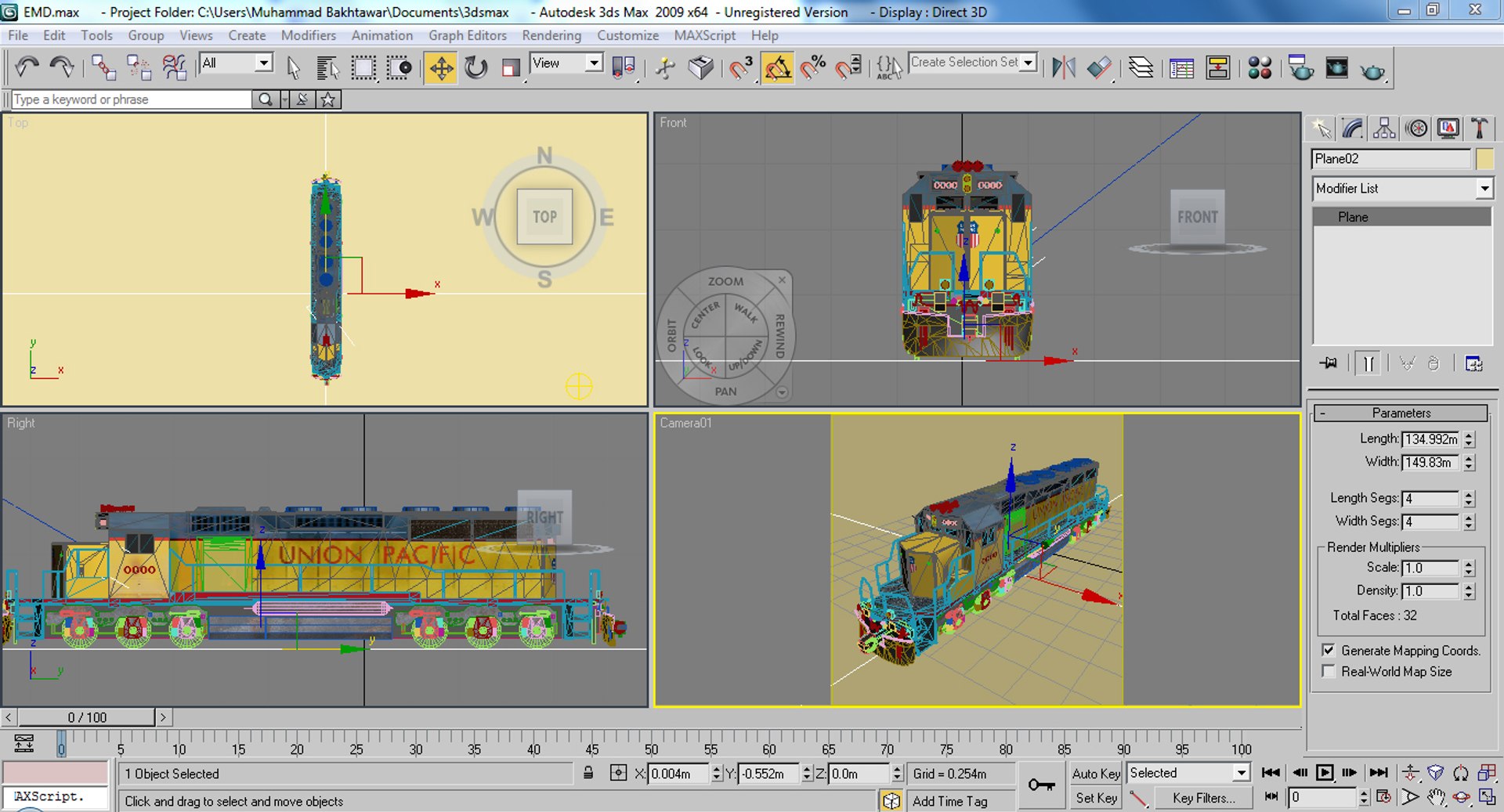Click the Undo arrow icon
Image resolution: width=1504 pixels, height=812 pixels.
pyautogui.click(x=27, y=68)
